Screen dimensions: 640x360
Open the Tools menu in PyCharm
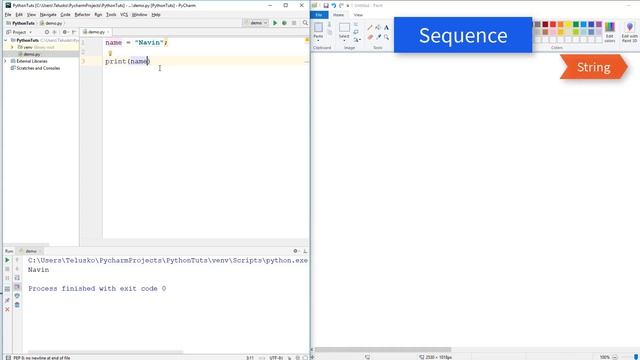pyautogui.click(x=111, y=15)
